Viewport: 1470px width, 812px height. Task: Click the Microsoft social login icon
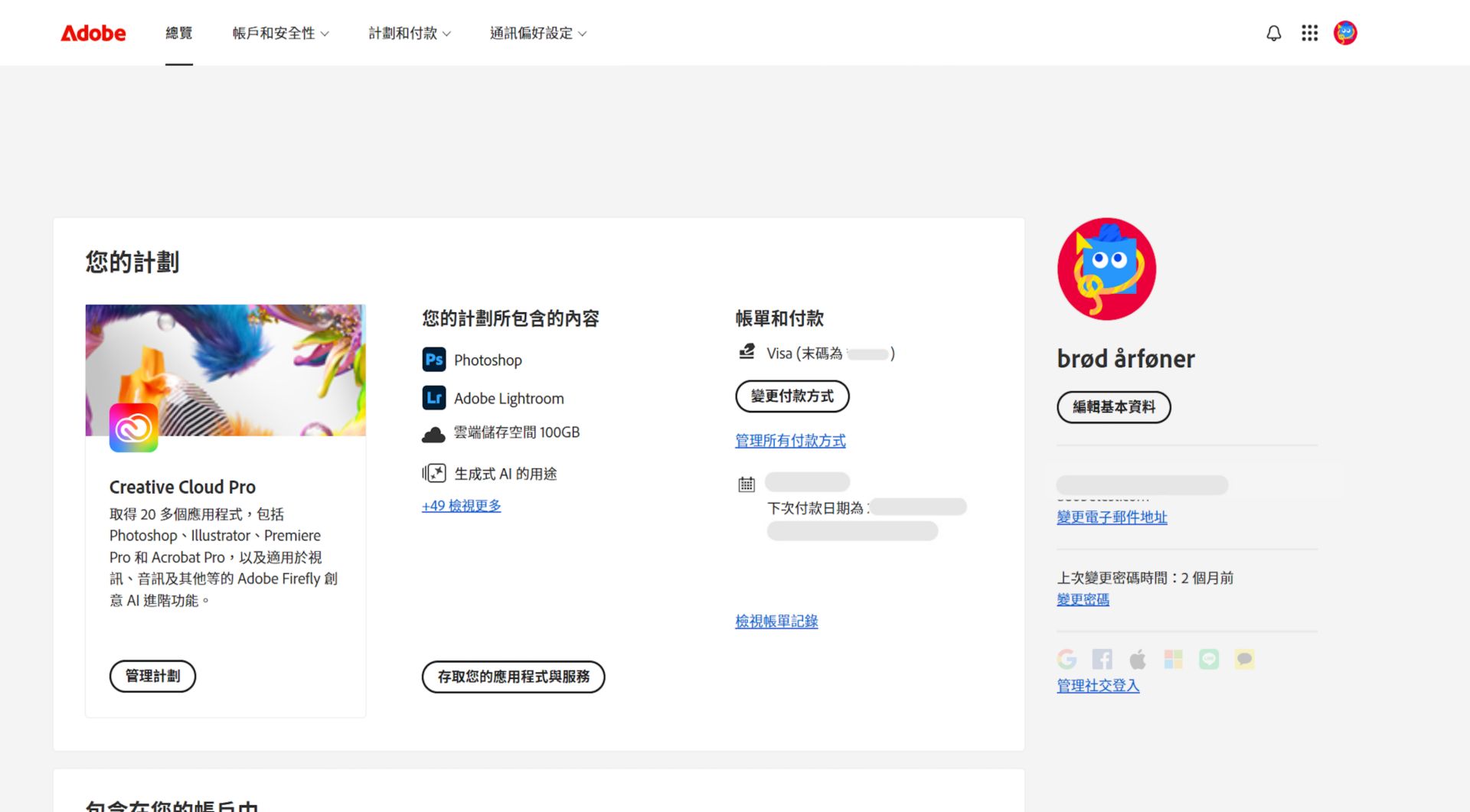pyautogui.click(x=1173, y=659)
